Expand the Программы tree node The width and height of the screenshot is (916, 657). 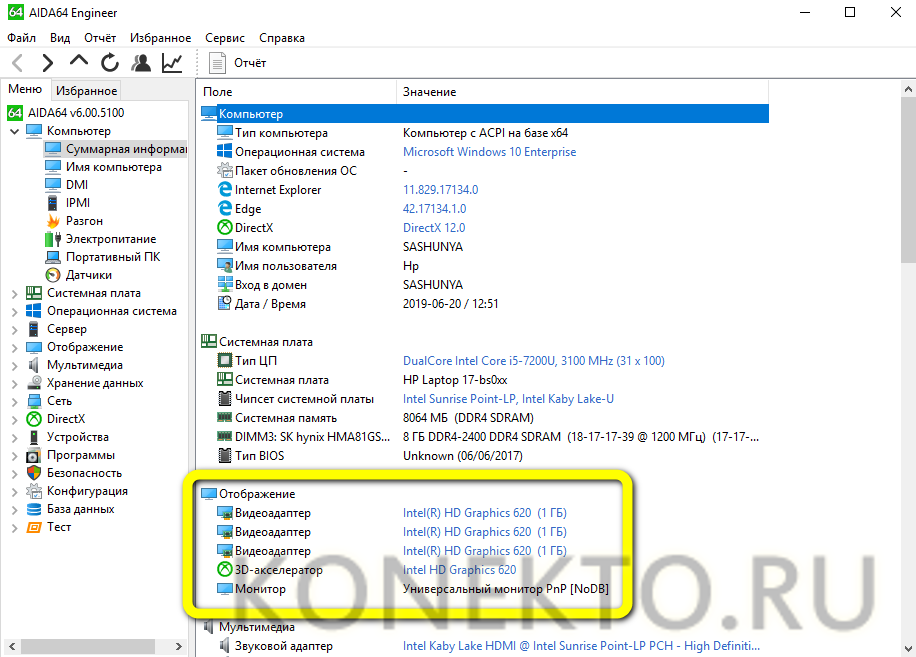coord(15,456)
